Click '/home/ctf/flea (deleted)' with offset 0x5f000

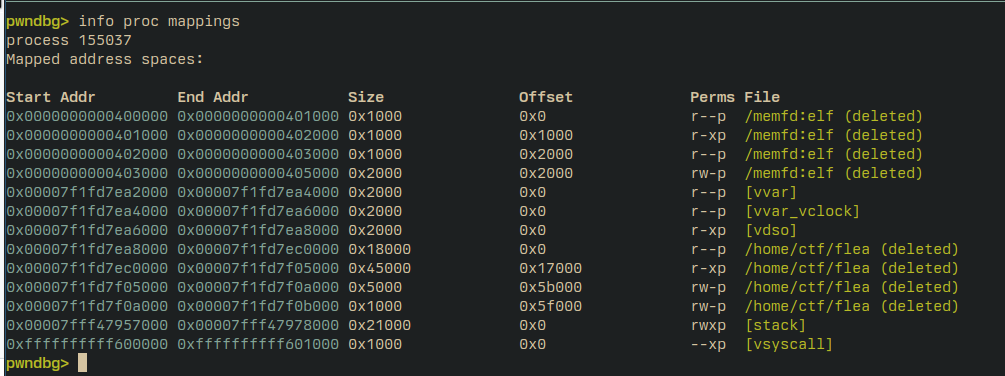(x=852, y=307)
